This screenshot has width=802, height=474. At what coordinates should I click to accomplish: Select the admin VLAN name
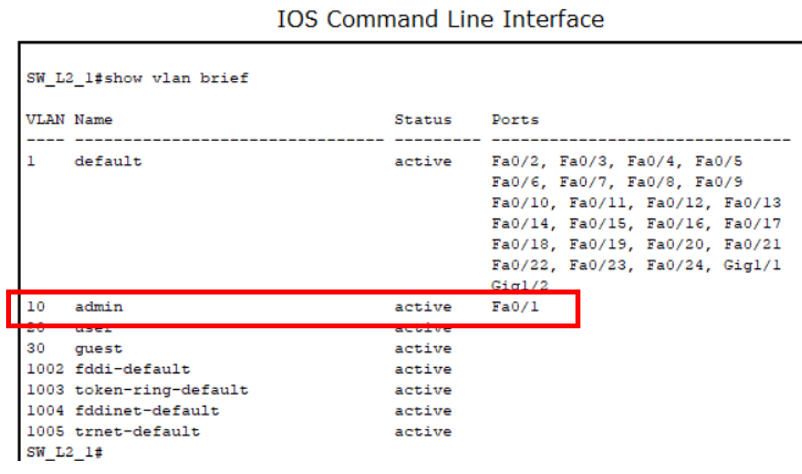tap(98, 307)
